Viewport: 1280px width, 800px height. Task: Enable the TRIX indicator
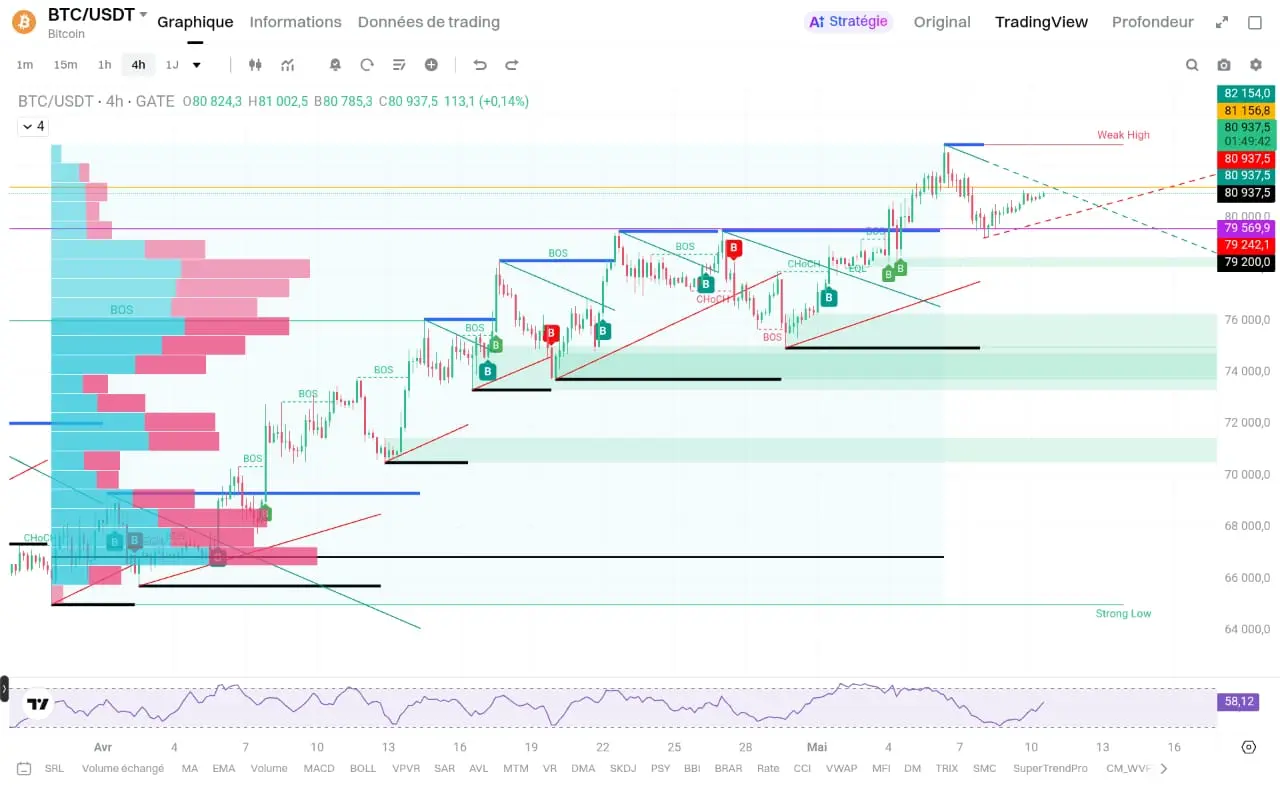(946, 769)
